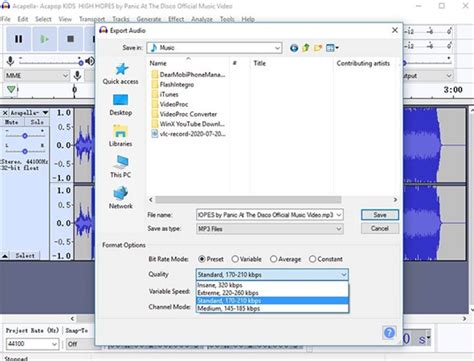Image resolution: width=474 pixels, height=361 pixels.
Task: Click the Up One Level icon
Action: coord(306,48)
